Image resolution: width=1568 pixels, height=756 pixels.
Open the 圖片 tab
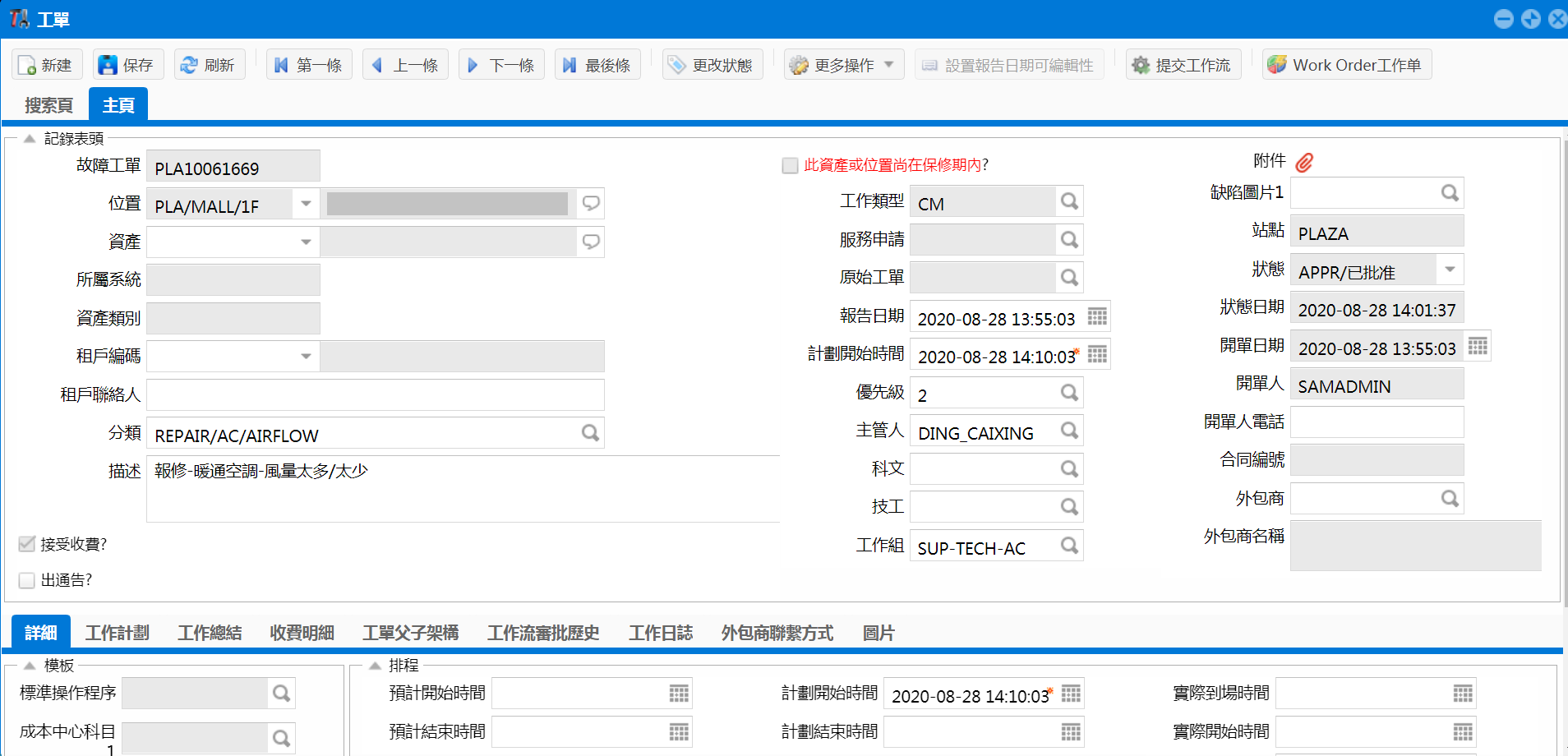point(879,633)
